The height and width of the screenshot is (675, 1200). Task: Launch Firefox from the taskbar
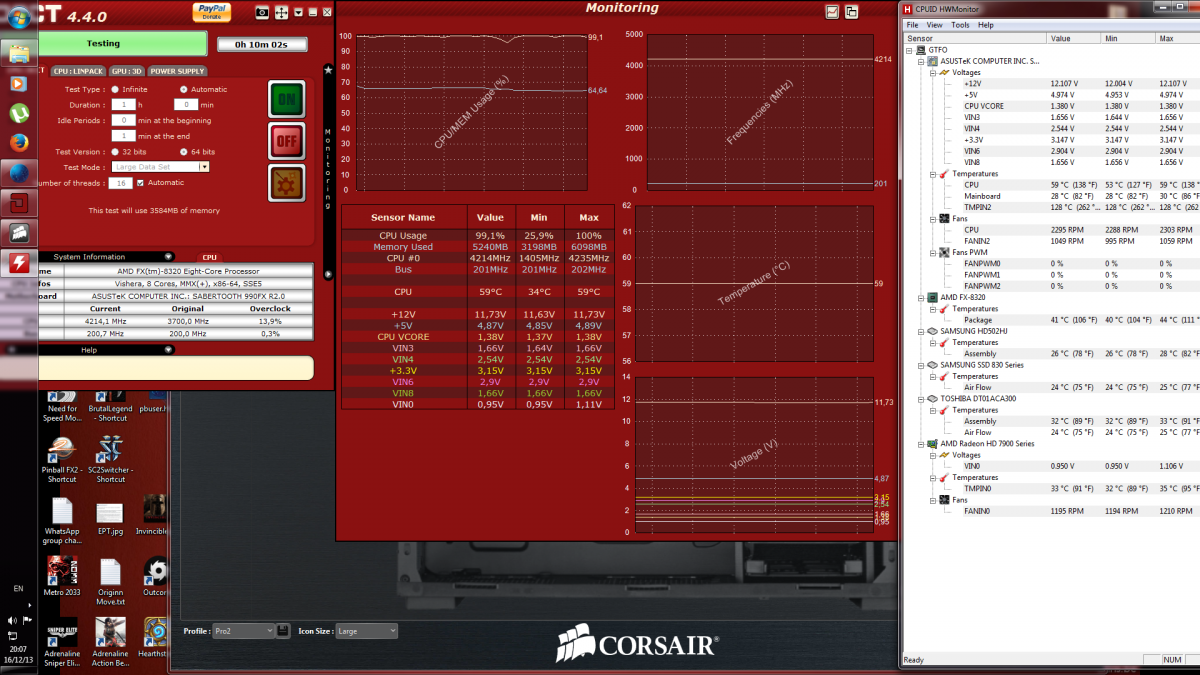18,142
